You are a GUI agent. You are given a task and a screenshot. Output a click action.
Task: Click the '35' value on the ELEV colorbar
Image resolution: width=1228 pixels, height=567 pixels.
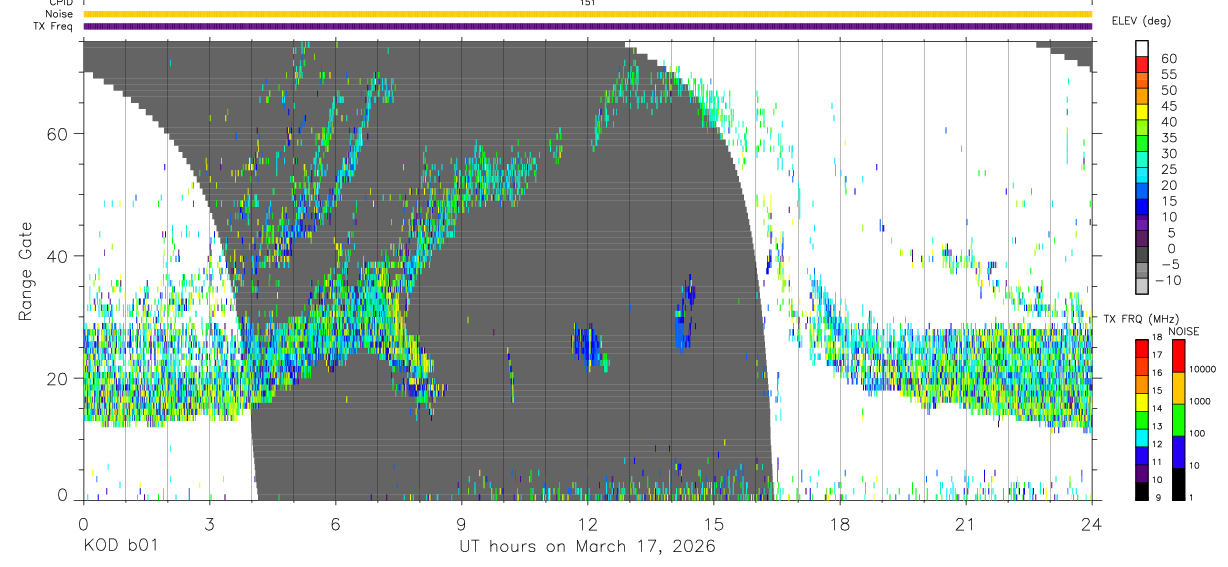(x=1169, y=138)
